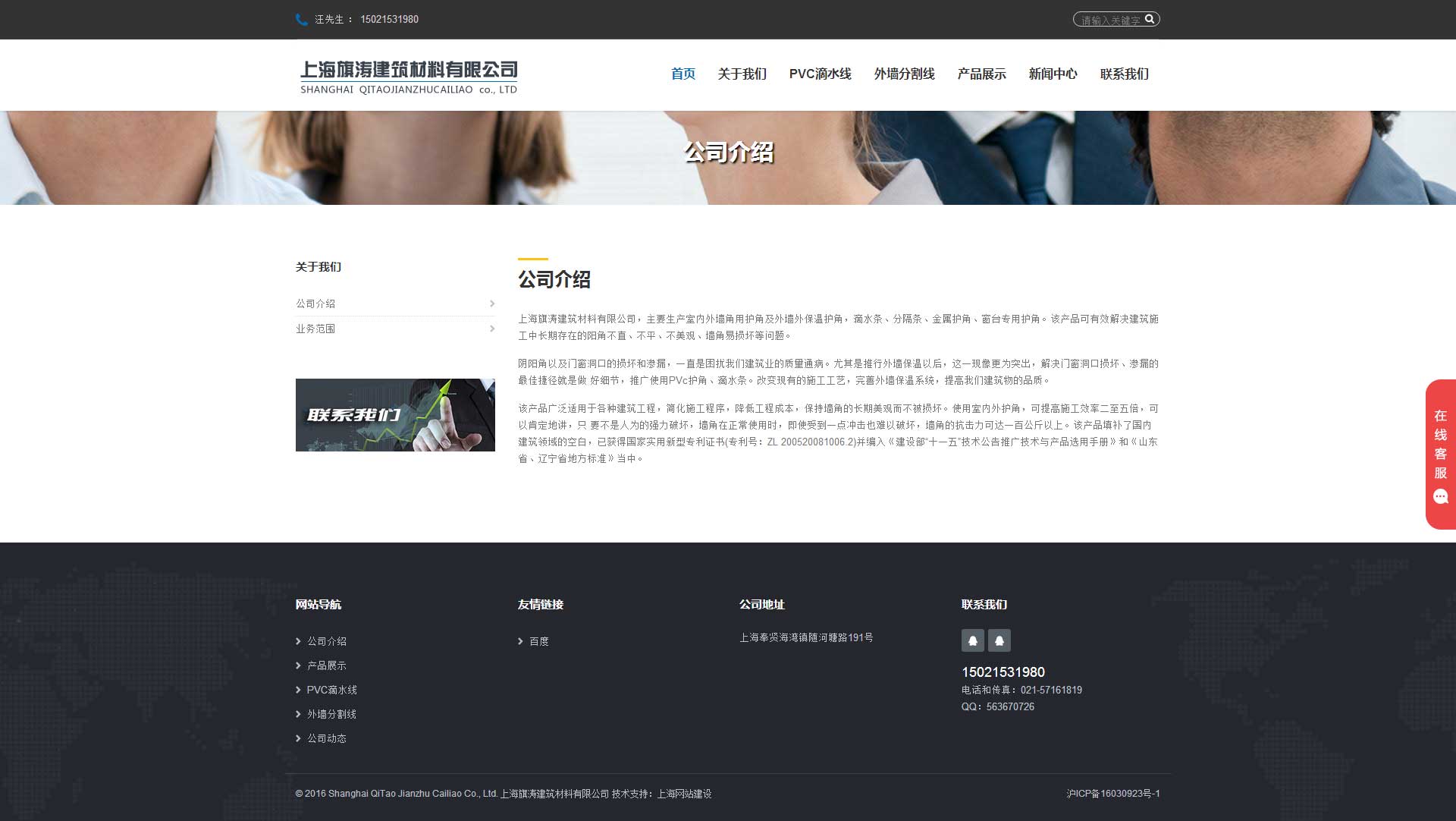Click the QQ number 563670726
Viewport: 1456px width, 821px height.
pyautogui.click(x=1010, y=706)
